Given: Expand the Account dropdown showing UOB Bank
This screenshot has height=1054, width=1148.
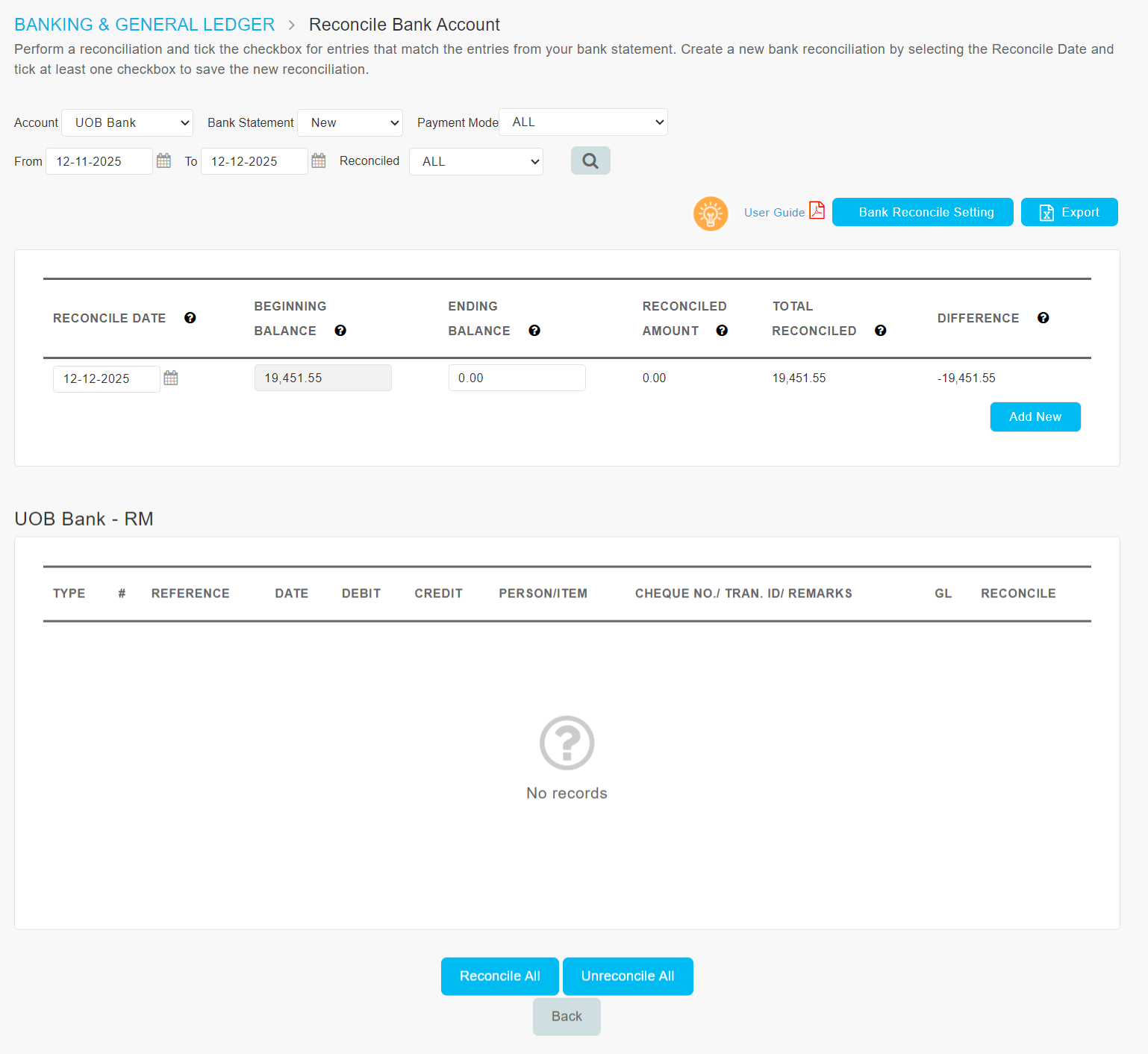Looking at the screenshot, I should pyautogui.click(x=128, y=122).
